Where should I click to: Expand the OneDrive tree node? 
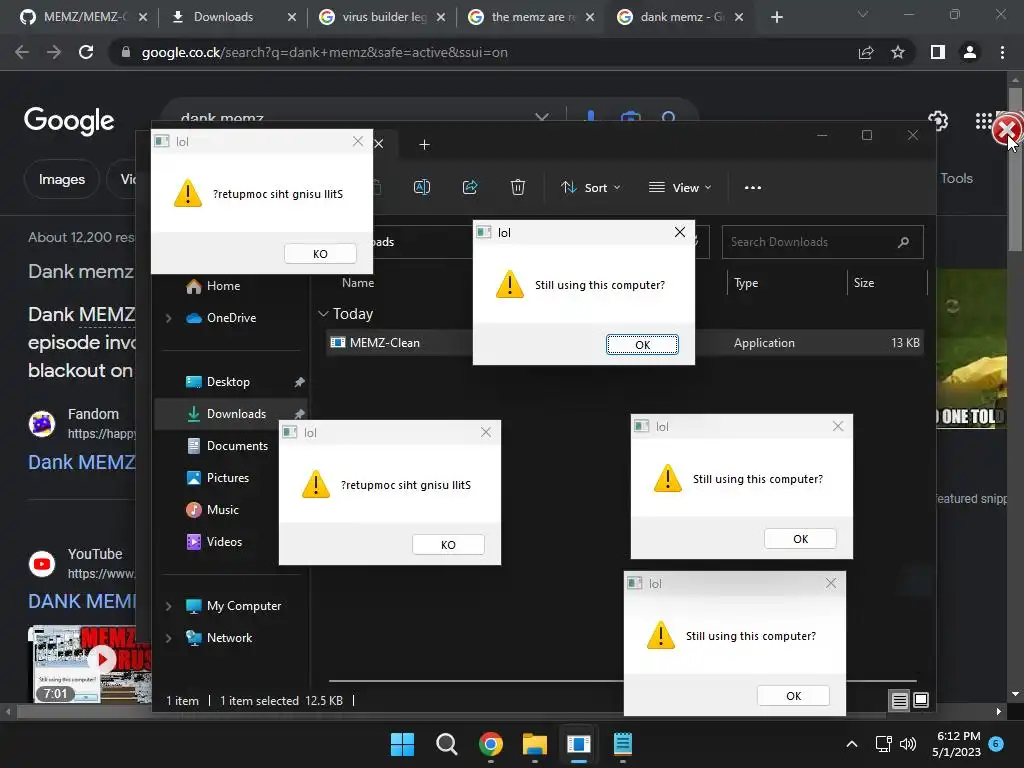tap(168, 318)
